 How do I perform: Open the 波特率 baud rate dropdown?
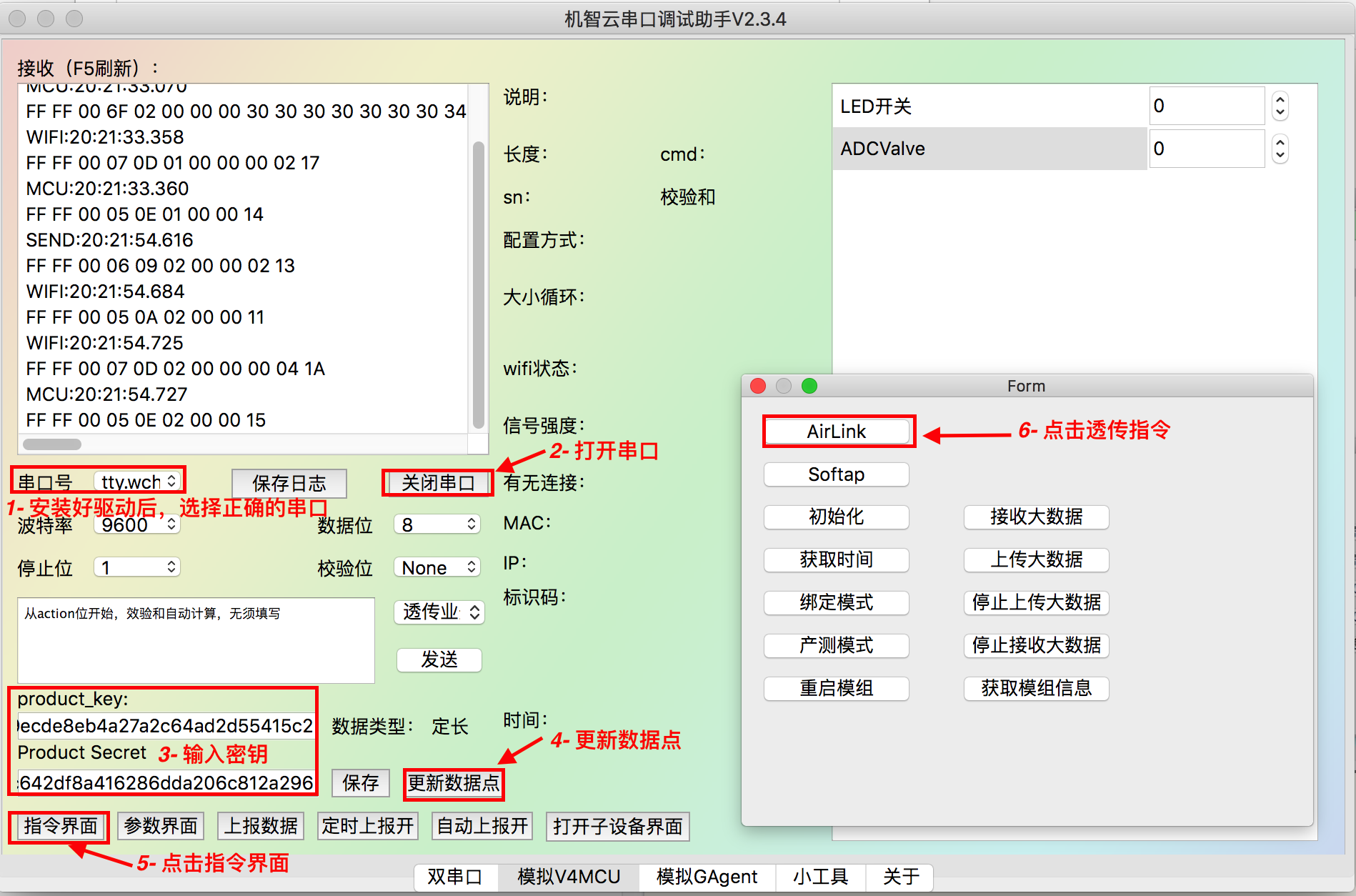136,524
